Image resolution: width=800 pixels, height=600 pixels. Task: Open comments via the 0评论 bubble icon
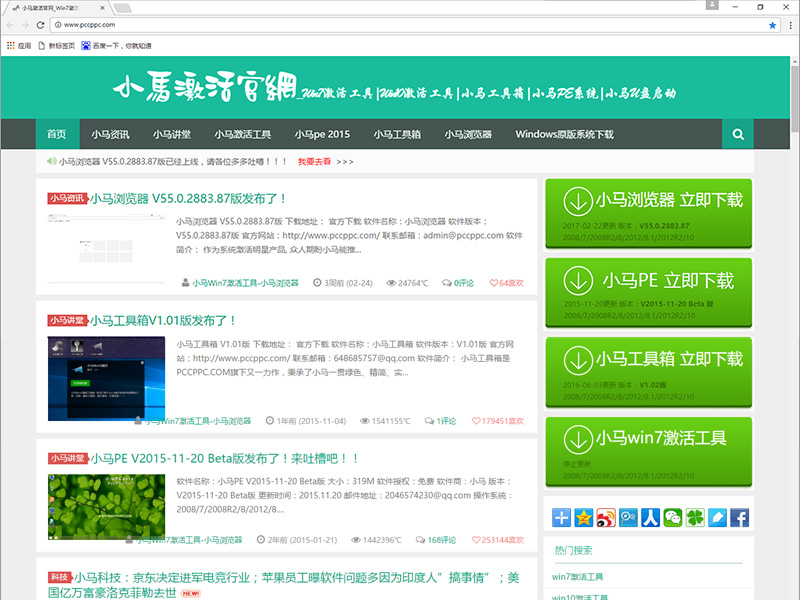pyautogui.click(x=447, y=282)
